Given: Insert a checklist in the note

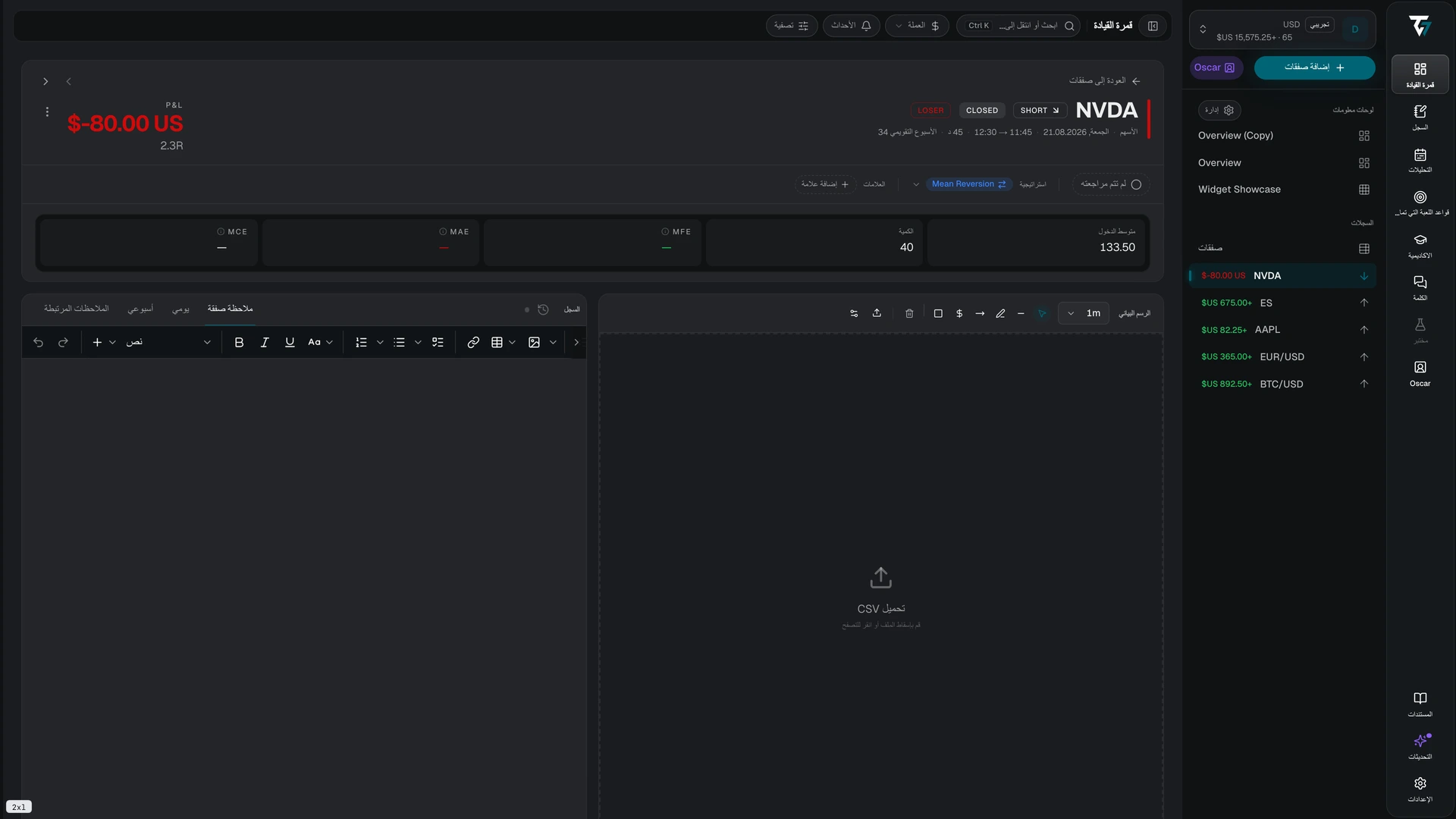Looking at the screenshot, I should coord(438,343).
